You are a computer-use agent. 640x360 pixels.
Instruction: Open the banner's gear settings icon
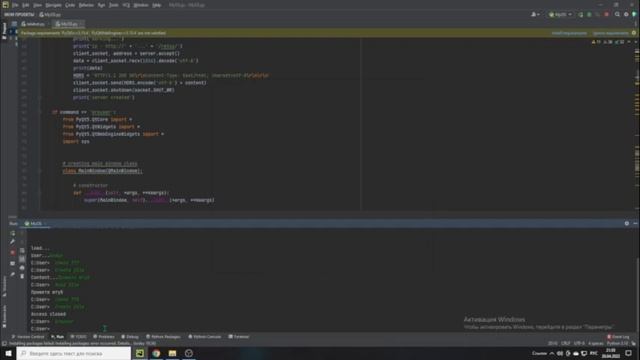[634, 33]
